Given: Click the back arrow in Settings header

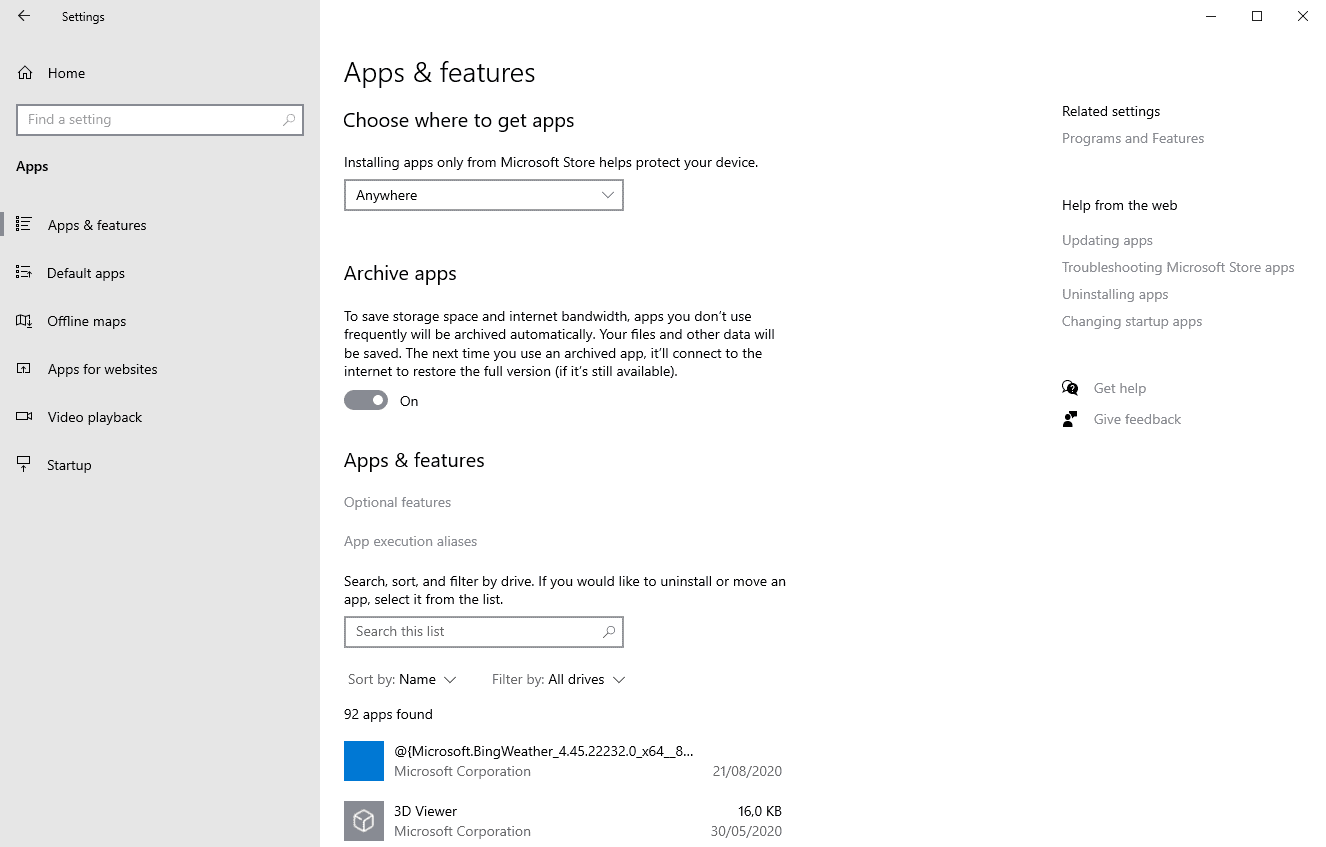Looking at the screenshot, I should [24, 16].
